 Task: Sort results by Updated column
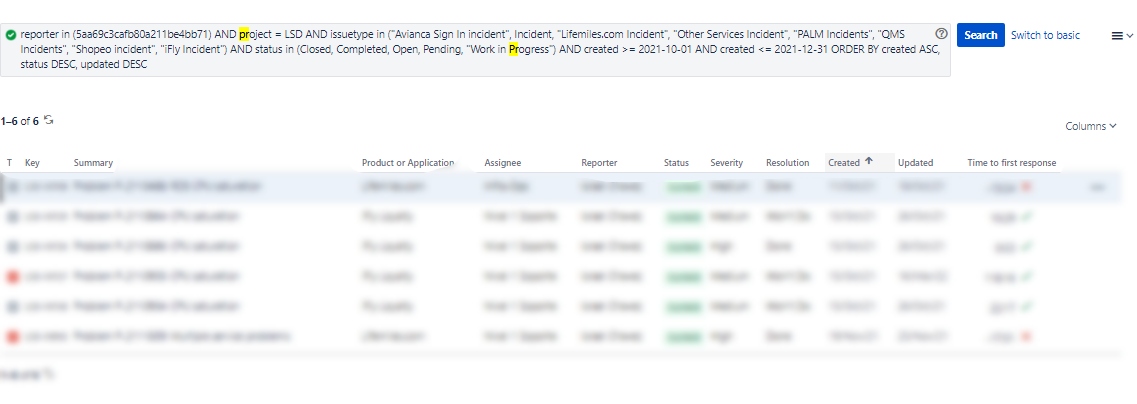[x=915, y=163]
